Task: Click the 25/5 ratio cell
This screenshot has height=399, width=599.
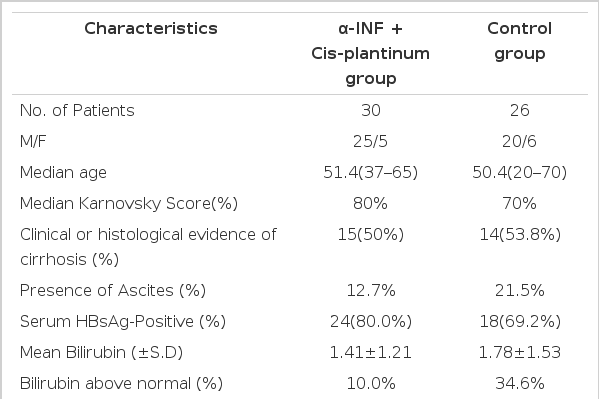Action: tap(371, 141)
